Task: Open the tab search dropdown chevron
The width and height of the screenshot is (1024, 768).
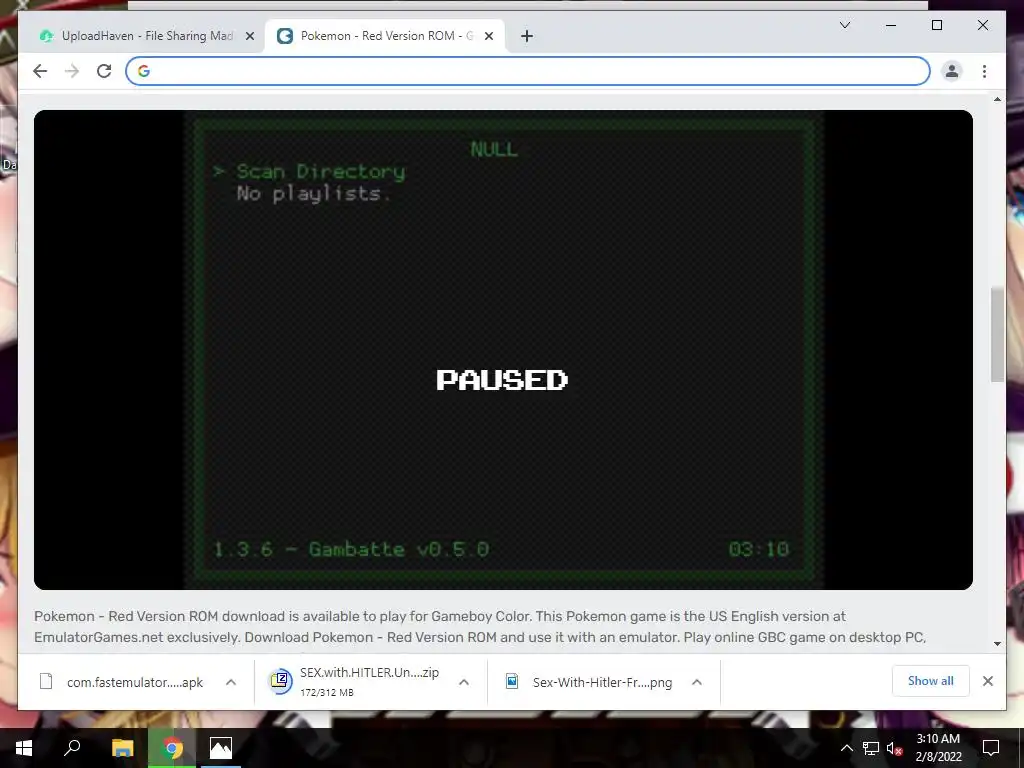Action: (x=844, y=25)
